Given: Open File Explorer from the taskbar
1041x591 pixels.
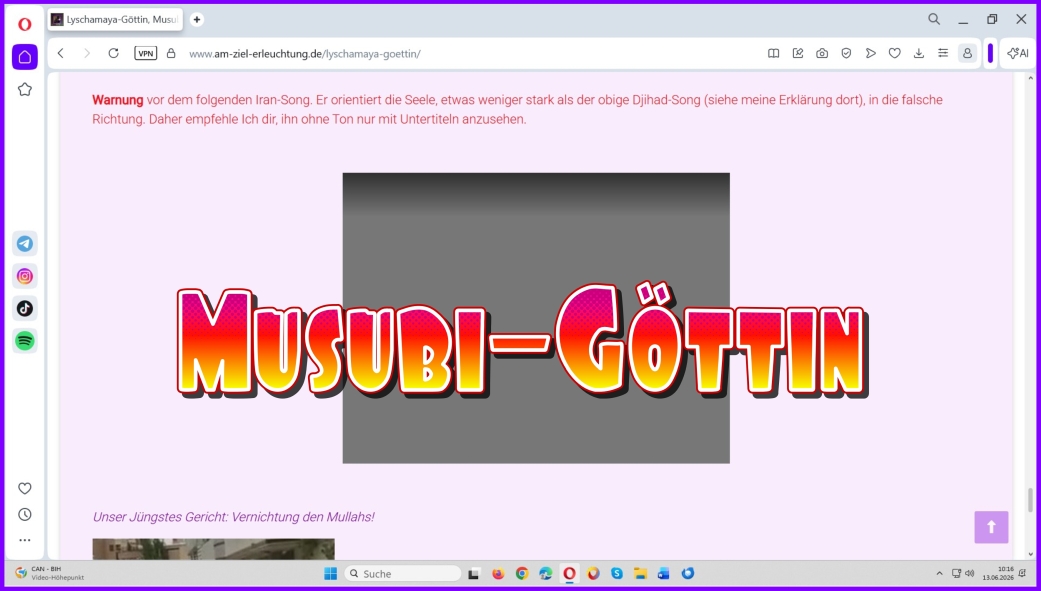Looking at the screenshot, I should click(640, 574).
